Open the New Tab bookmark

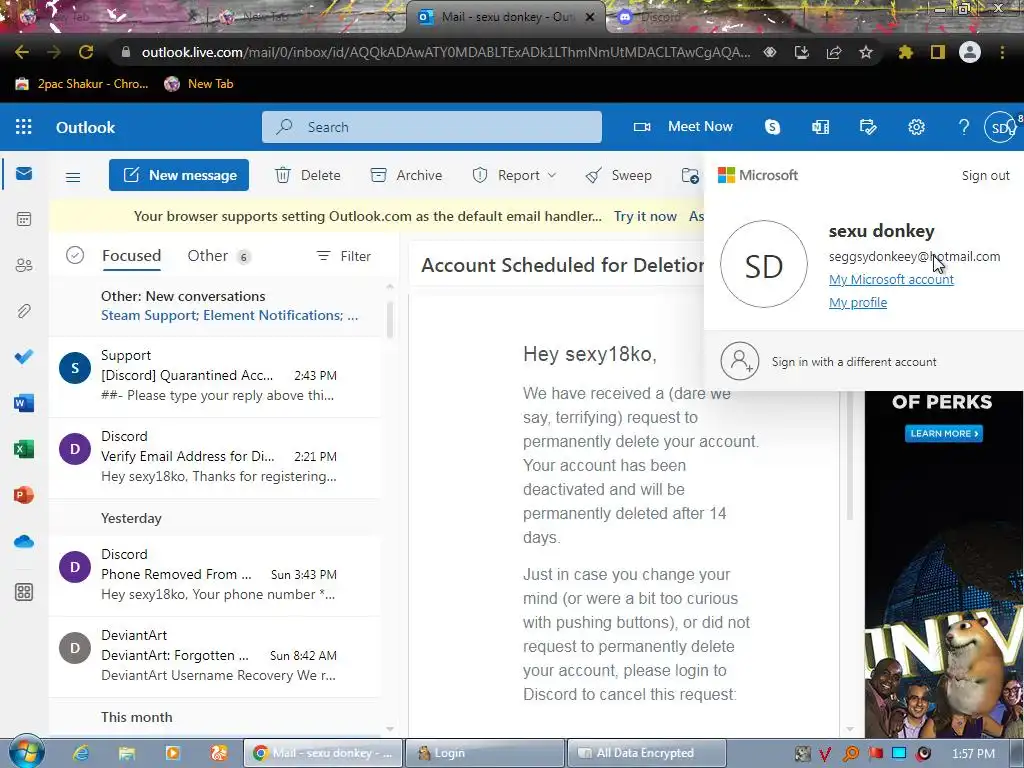tap(199, 84)
